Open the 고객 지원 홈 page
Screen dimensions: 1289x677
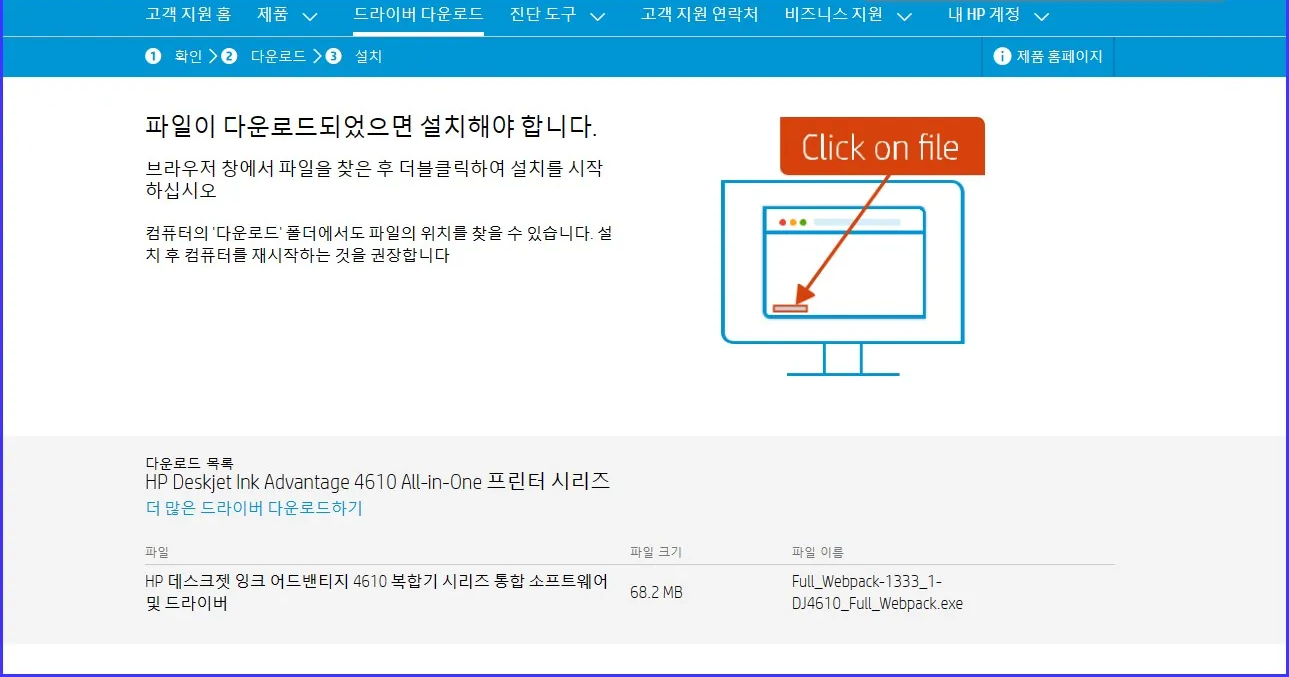point(188,14)
